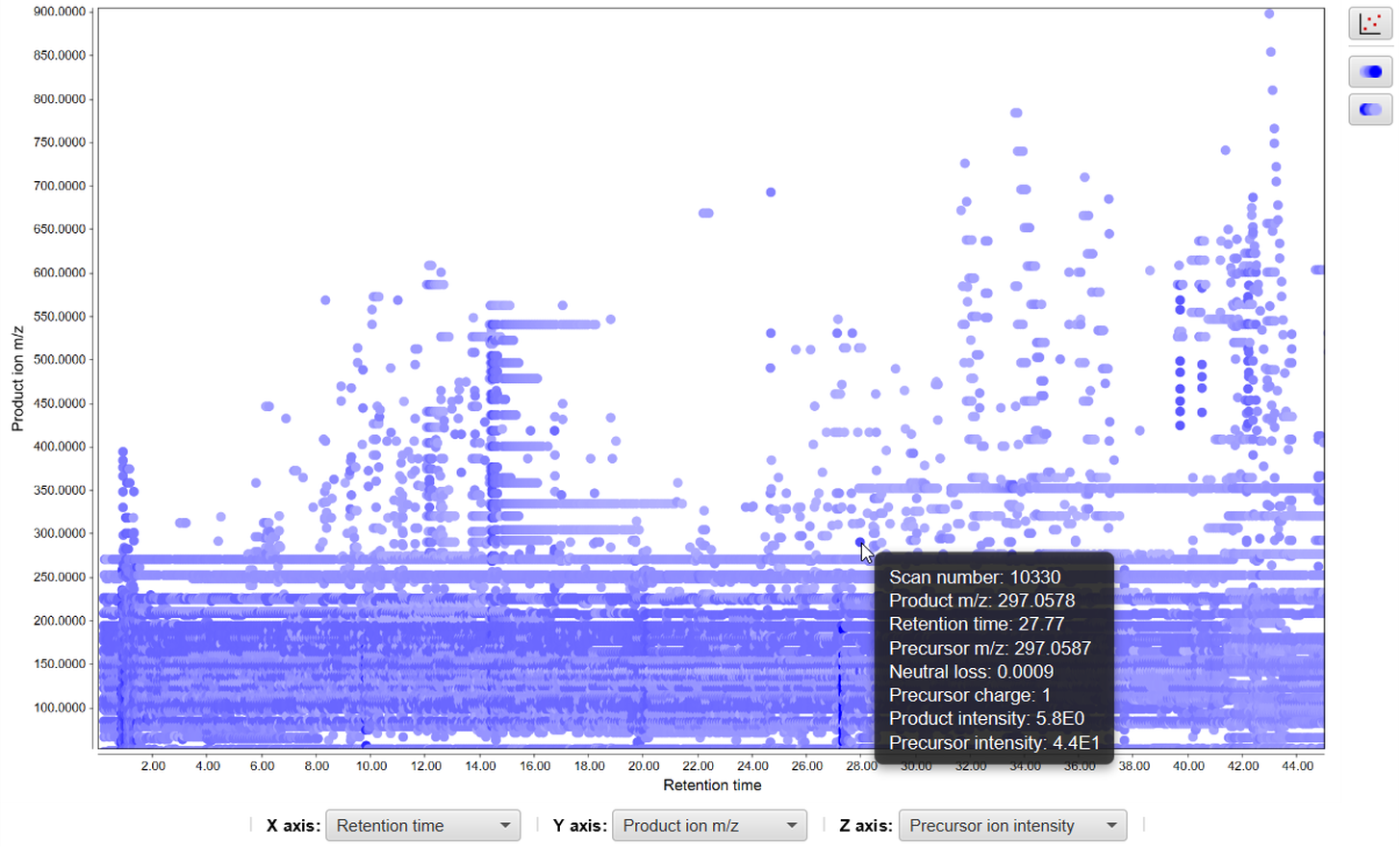Click the 26.00 retention time tick label

click(x=807, y=766)
